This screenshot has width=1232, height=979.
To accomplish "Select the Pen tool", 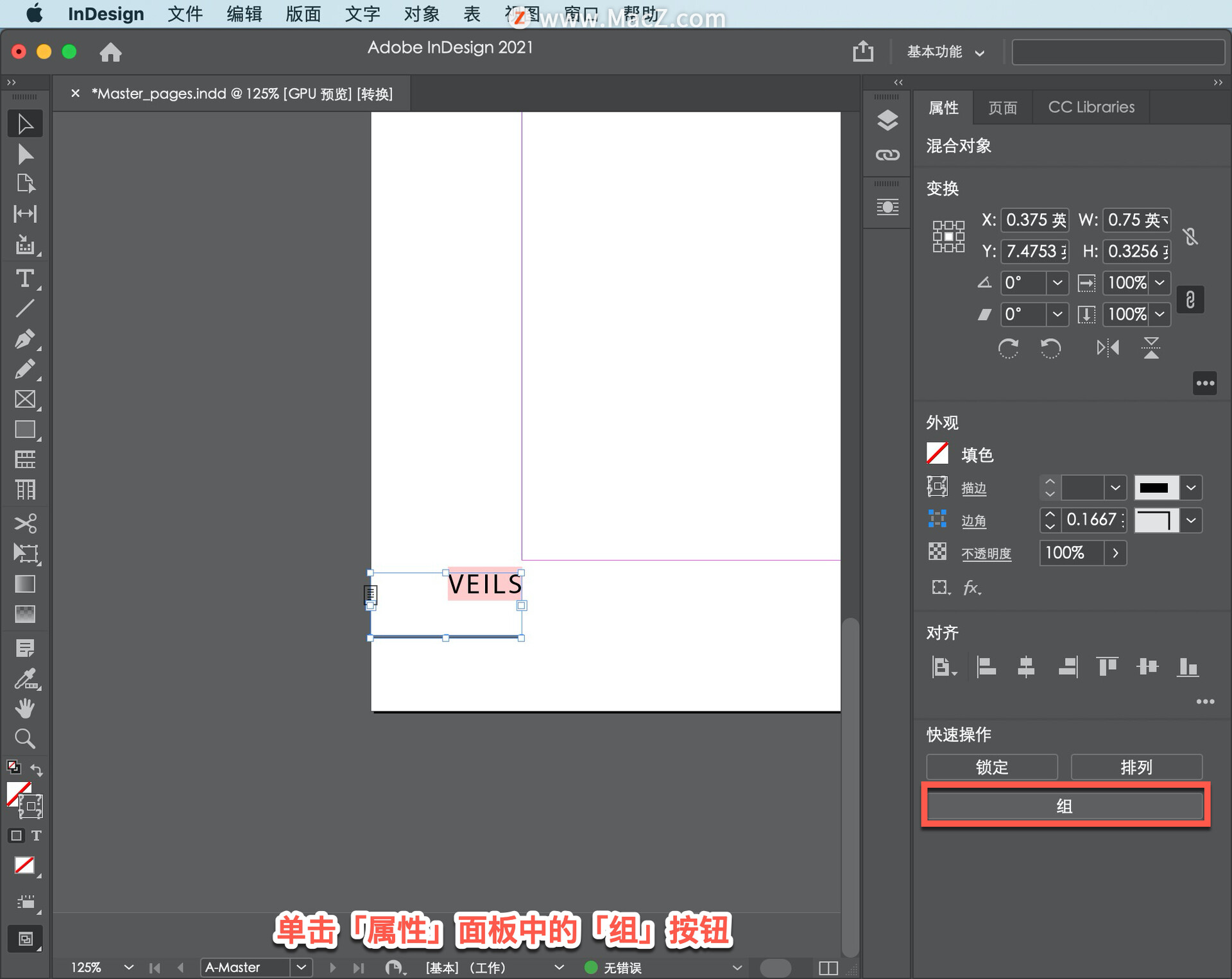I will (x=25, y=339).
